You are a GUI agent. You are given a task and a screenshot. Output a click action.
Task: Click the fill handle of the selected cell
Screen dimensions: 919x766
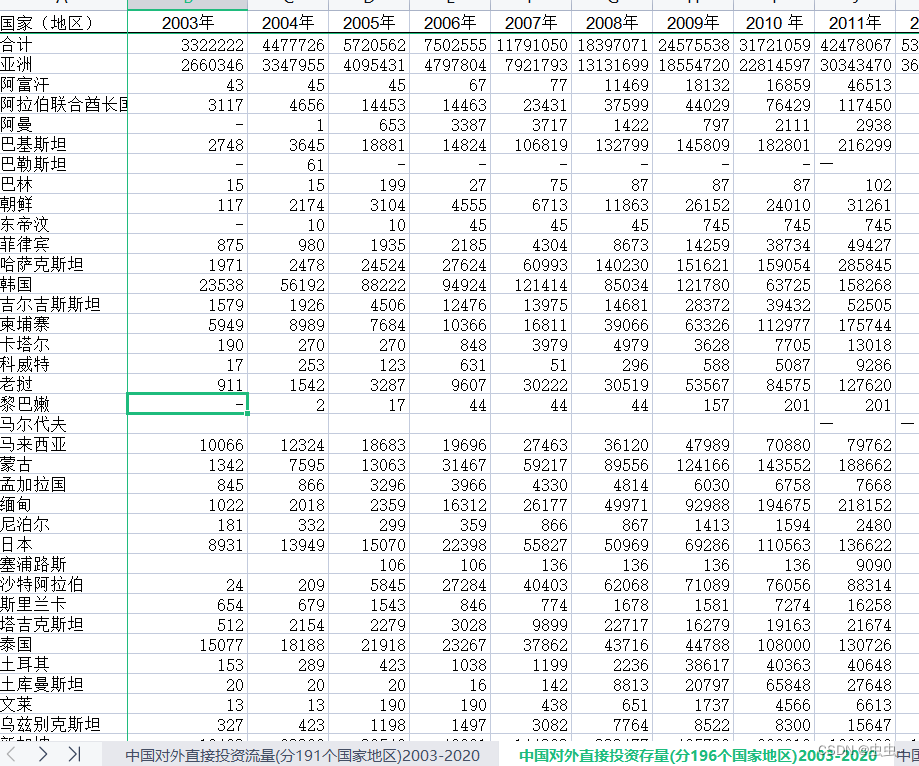tap(249, 413)
